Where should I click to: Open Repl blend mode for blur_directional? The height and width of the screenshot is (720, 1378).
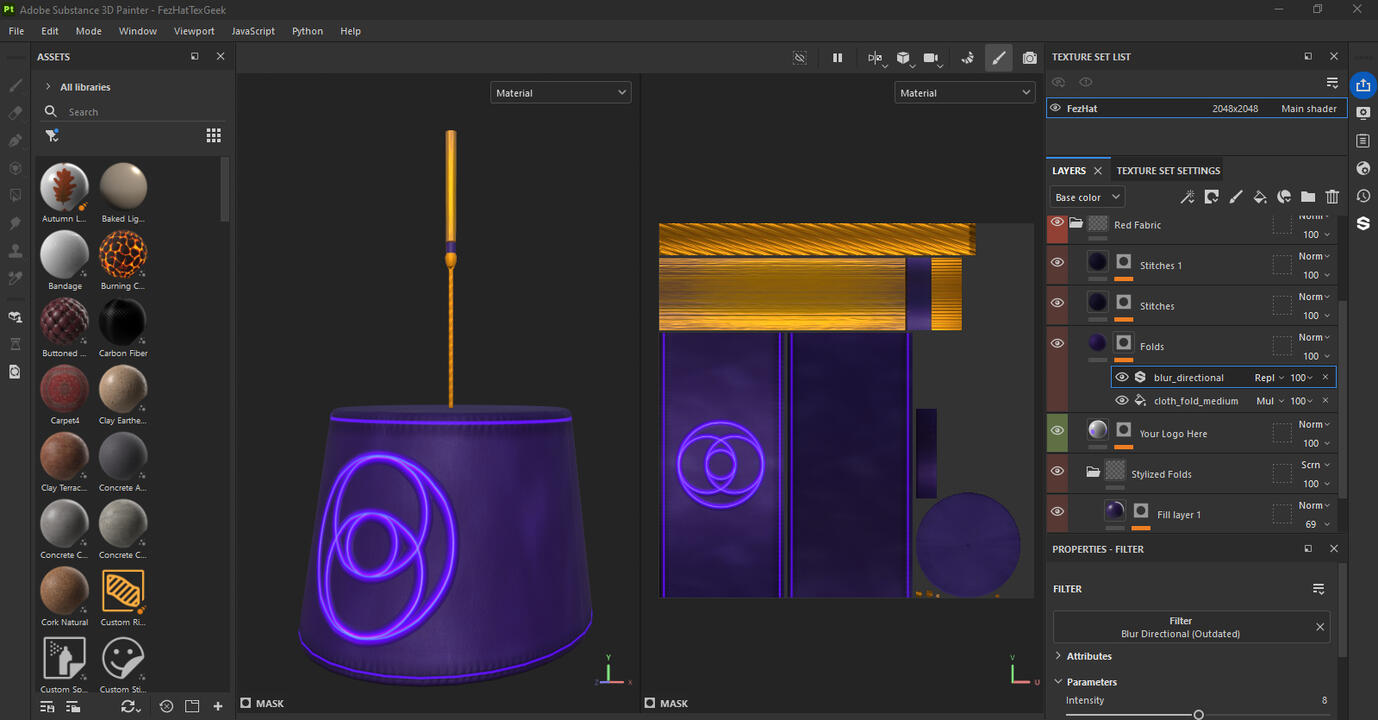point(1269,377)
